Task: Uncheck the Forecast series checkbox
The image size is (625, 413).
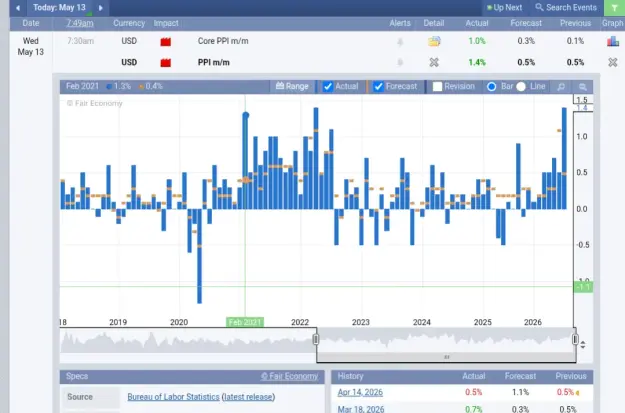Action: [x=378, y=87]
